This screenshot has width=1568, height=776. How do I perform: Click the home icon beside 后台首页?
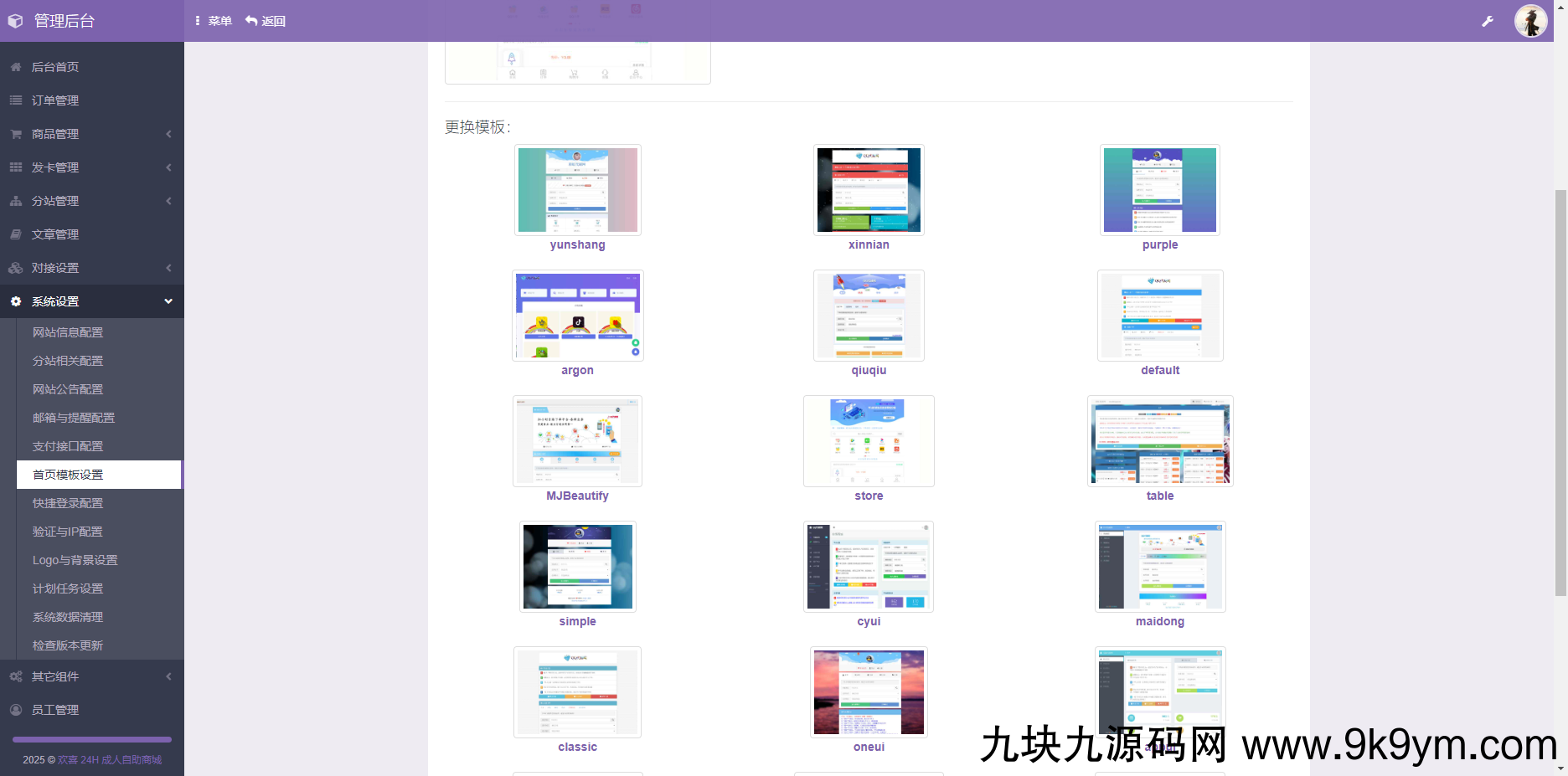click(x=15, y=67)
